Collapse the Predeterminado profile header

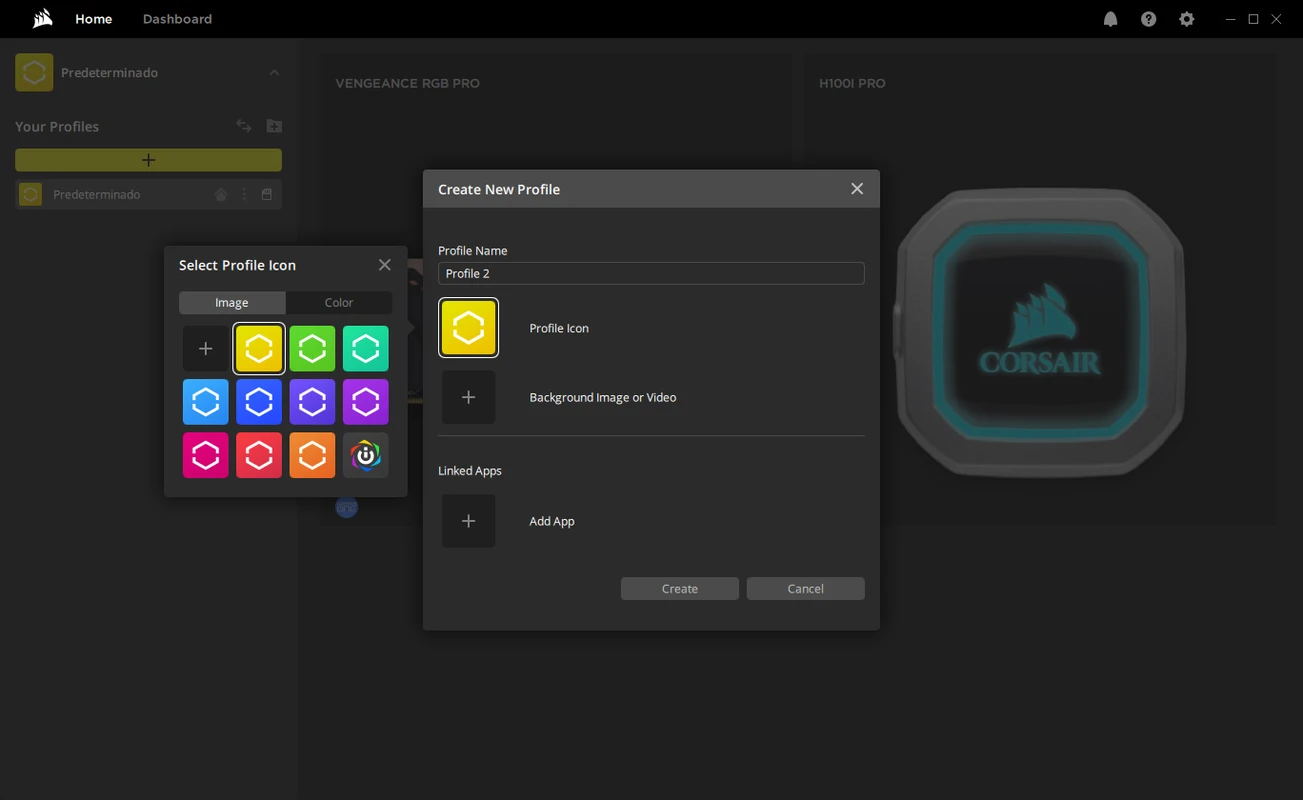click(x=273, y=72)
